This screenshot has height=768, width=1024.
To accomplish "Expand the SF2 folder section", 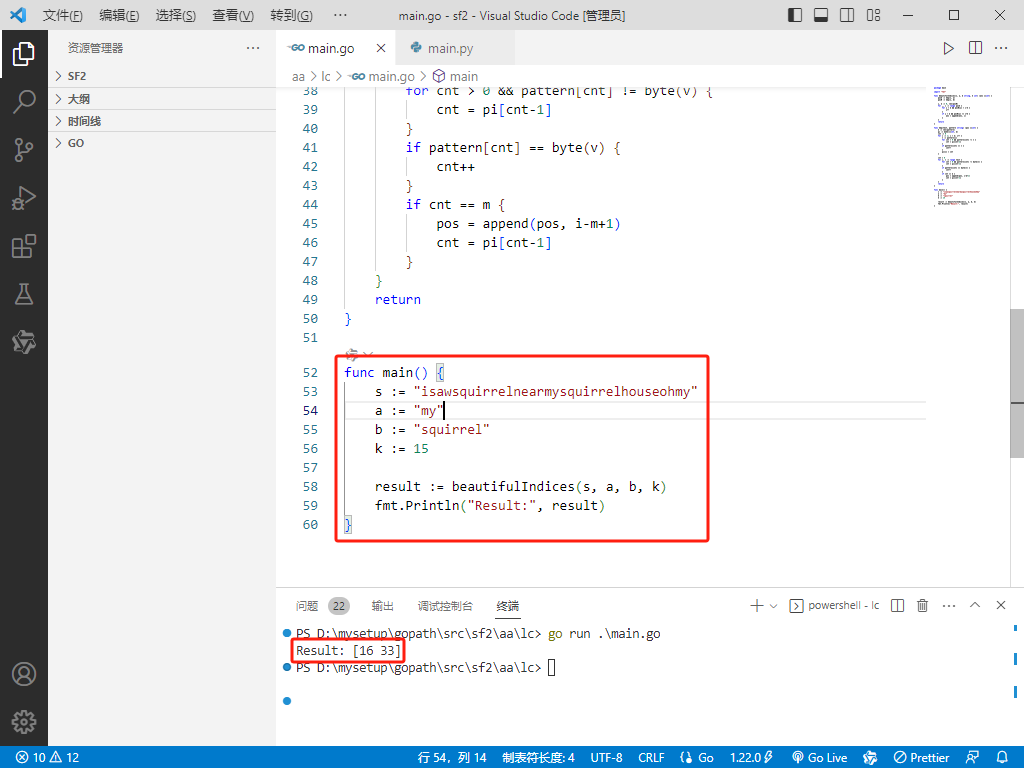I will [162, 76].
